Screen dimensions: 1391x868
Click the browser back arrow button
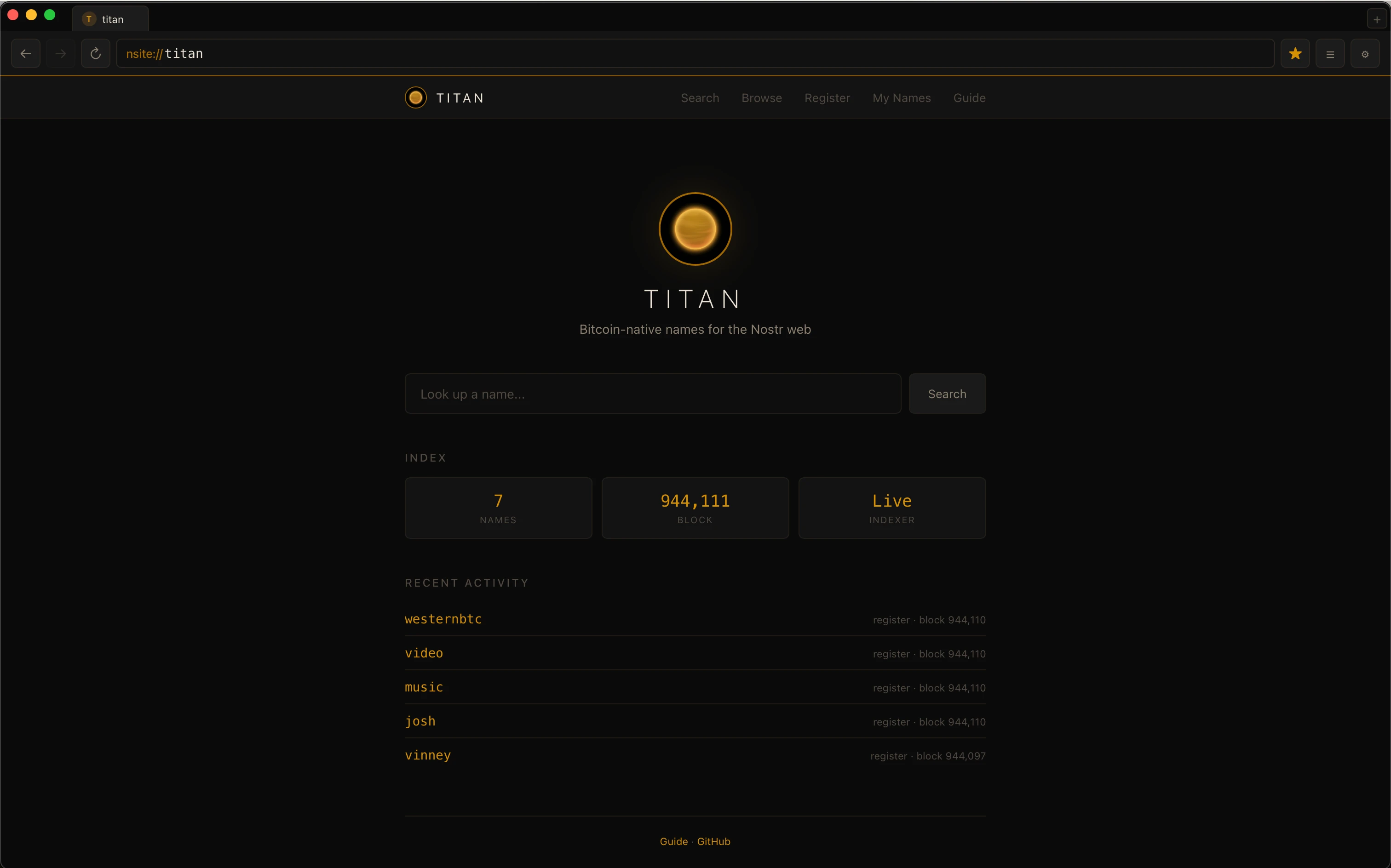[25, 53]
